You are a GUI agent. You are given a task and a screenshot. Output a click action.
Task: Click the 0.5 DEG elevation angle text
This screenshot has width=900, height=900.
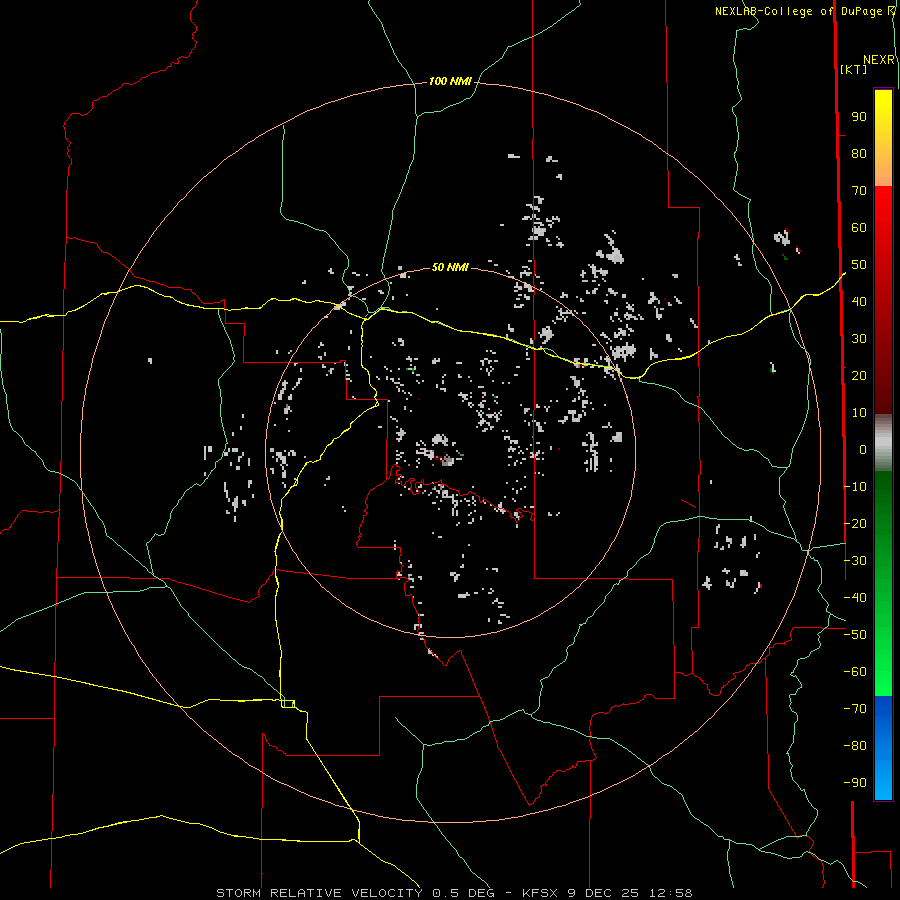pos(463,893)
